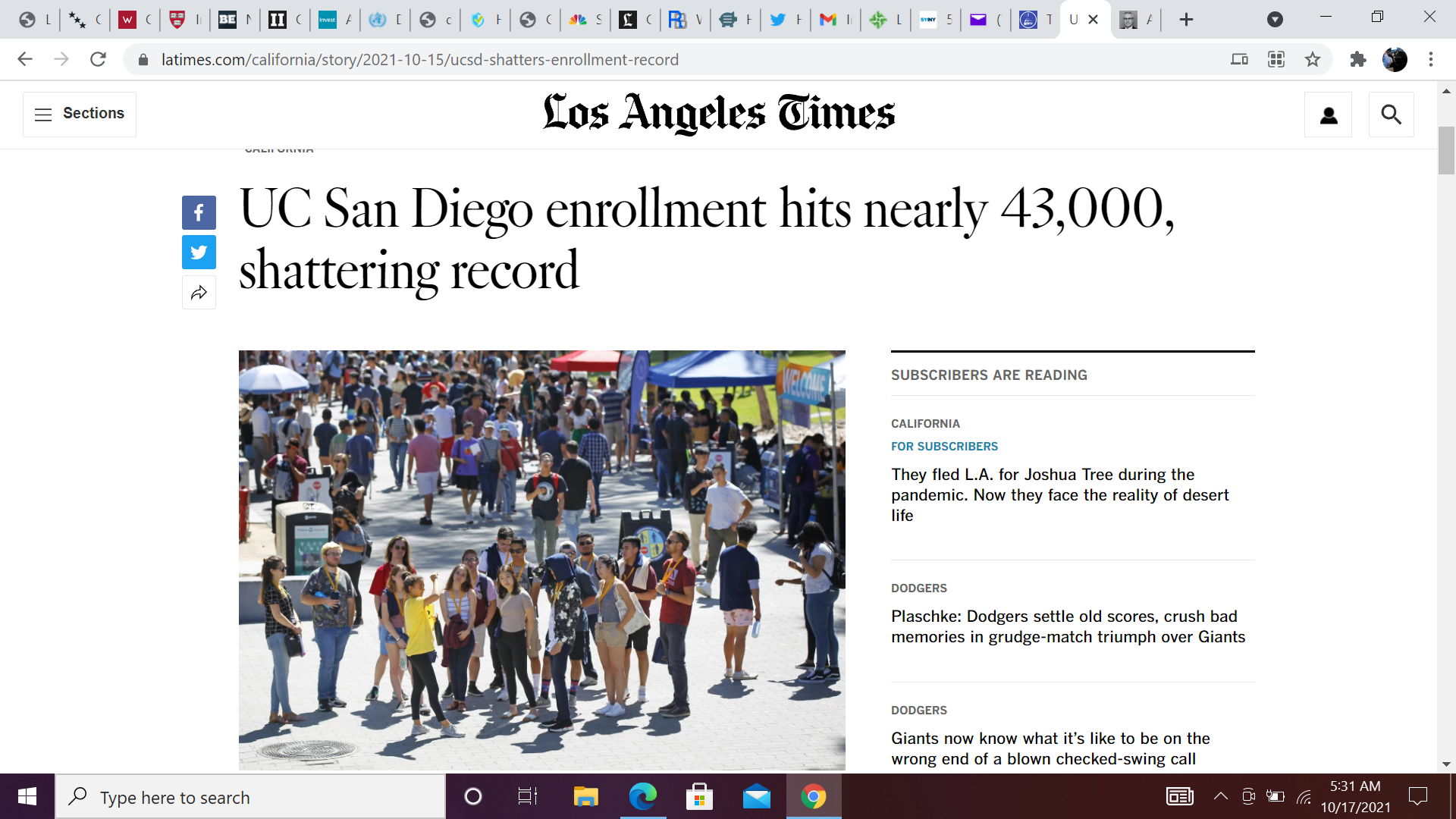Open a new browser tab
Screen dimensions: 1456x819
pos(1187,20)
